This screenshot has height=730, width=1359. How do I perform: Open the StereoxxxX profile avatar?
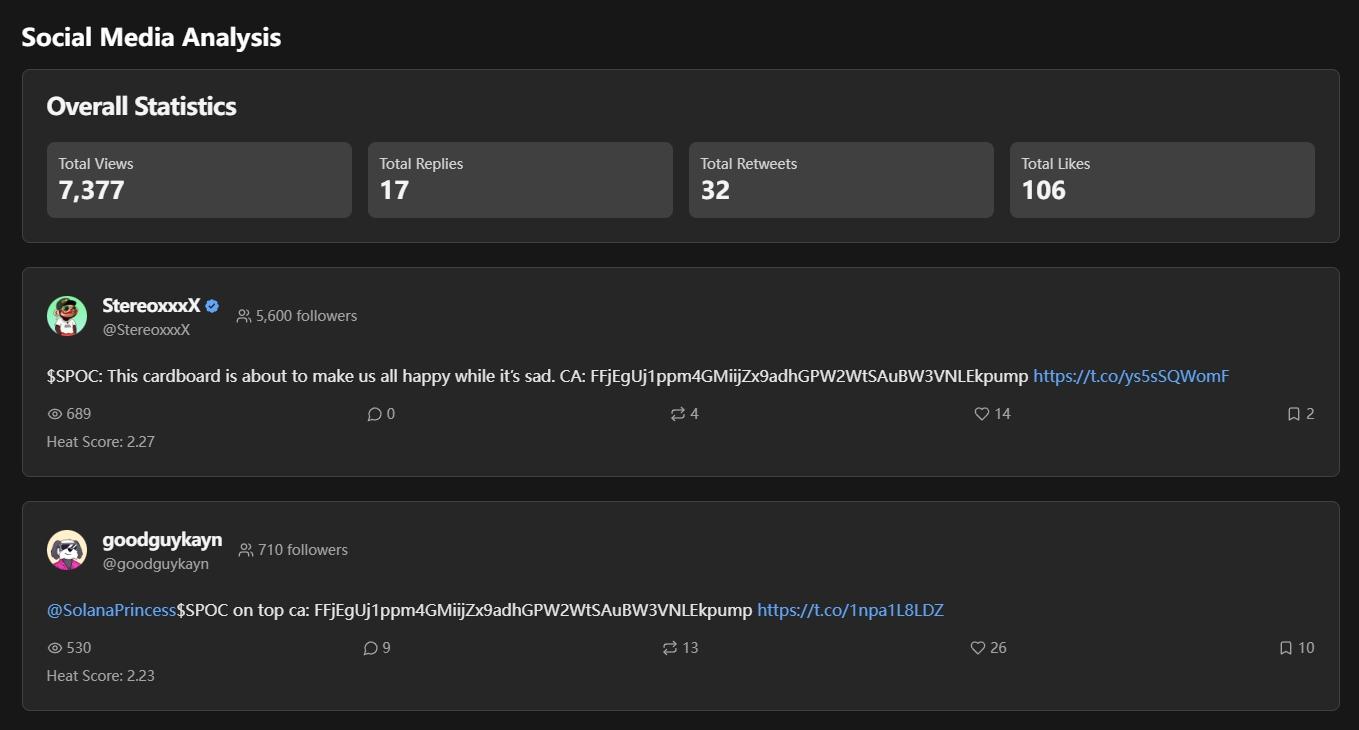[x=67, y=316]
